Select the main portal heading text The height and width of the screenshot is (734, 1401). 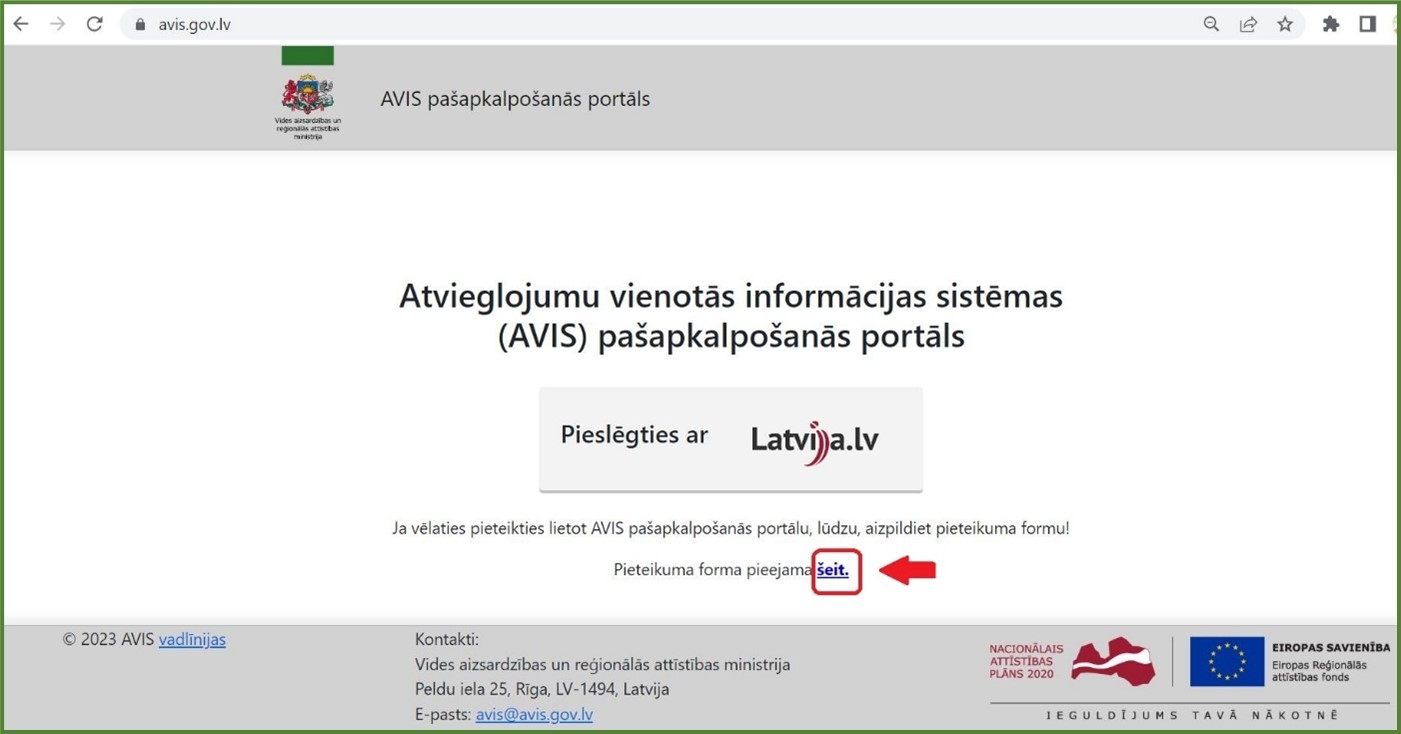pyautogui.click(x=731, y=315)
